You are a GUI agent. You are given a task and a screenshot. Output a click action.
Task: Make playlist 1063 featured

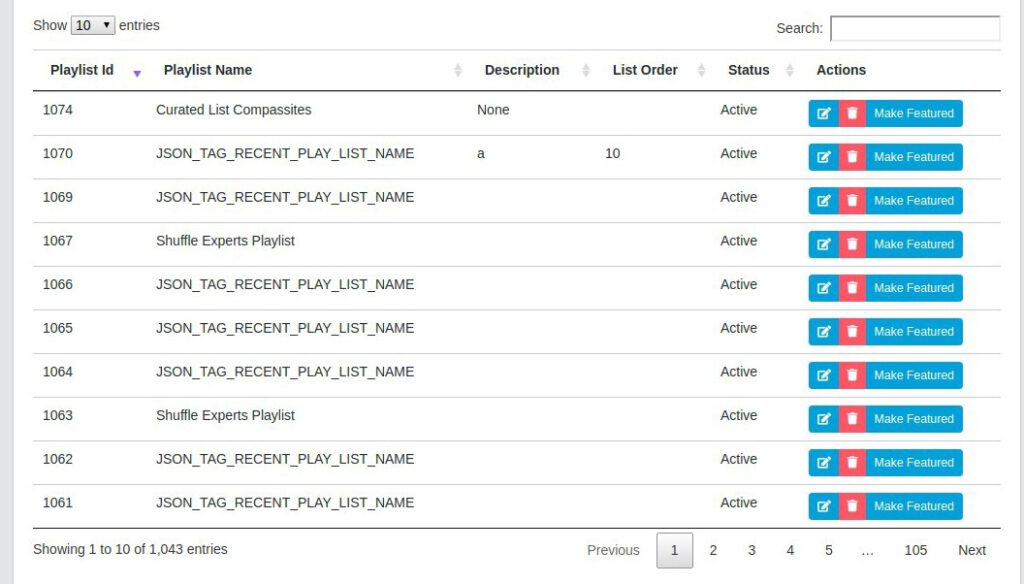click(x=914, y=419)
